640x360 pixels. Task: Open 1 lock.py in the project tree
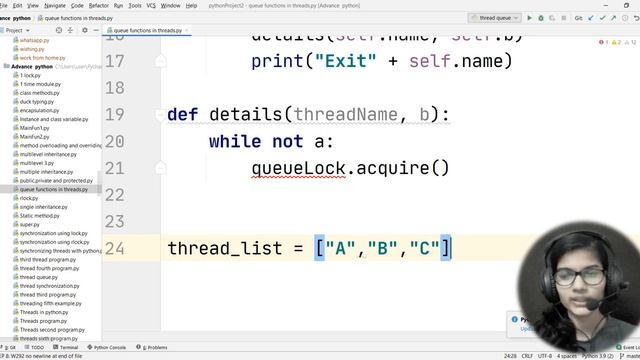27,76
